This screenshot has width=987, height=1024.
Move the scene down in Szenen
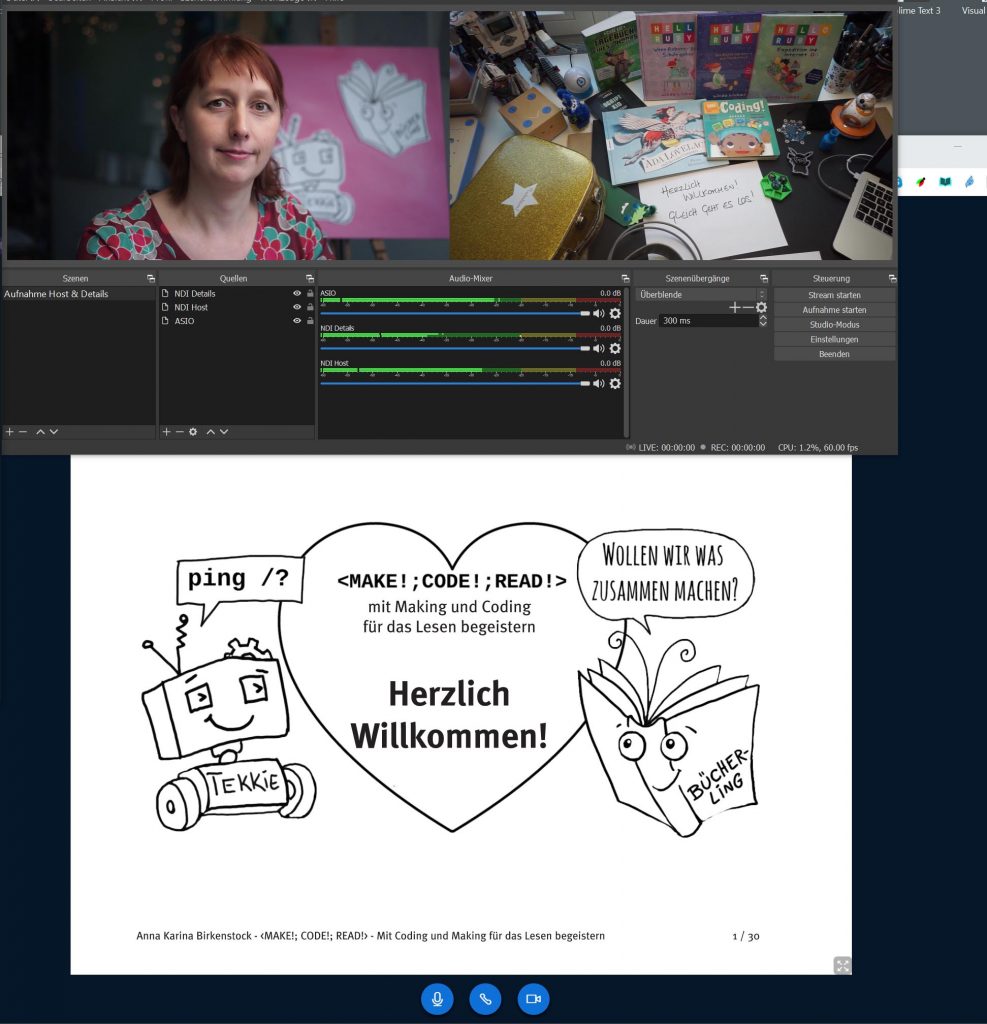point(54,432)
